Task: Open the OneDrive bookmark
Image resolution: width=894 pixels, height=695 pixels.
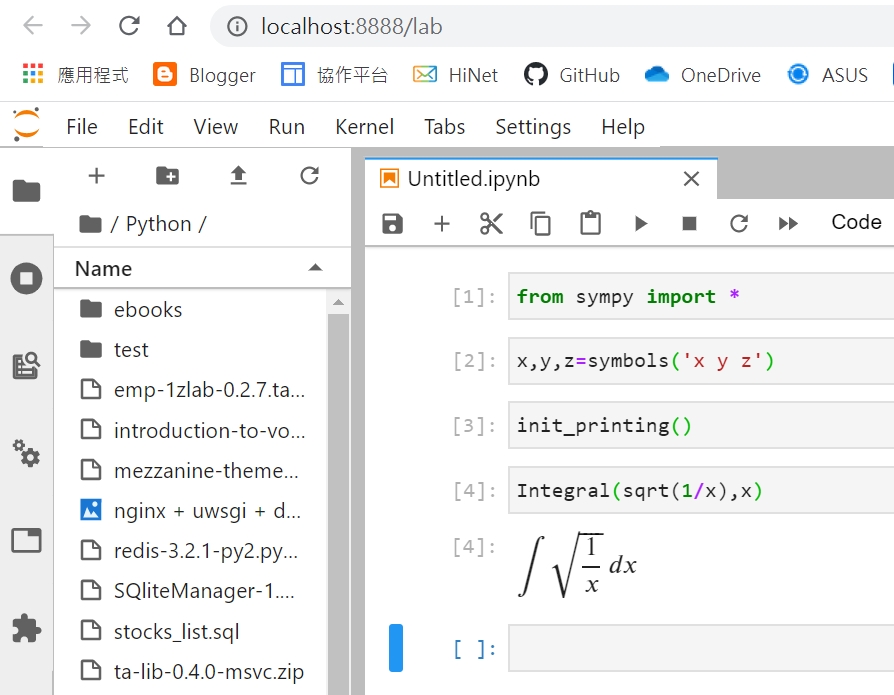Action: coord(702,75)
